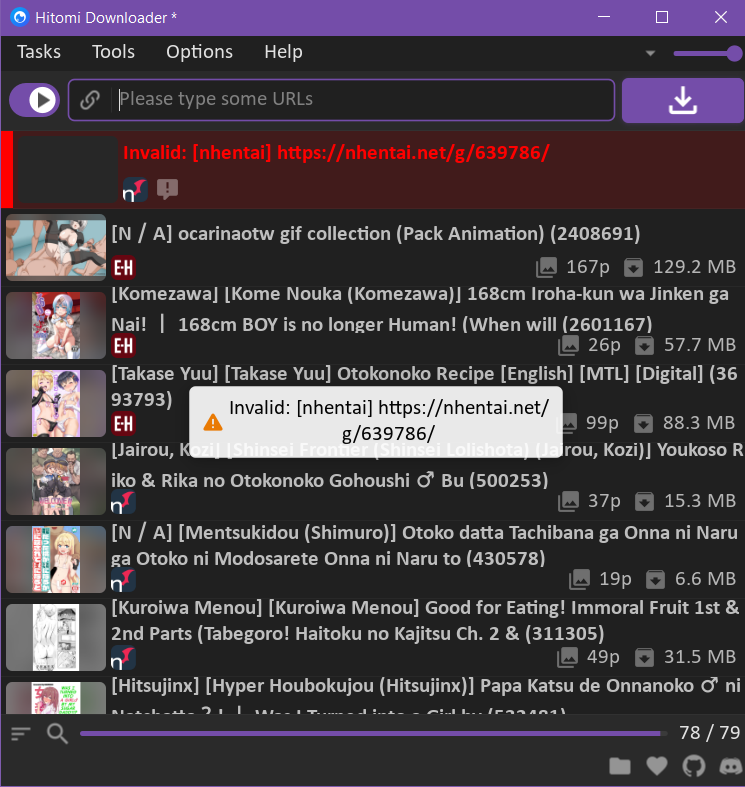Viewport: 745px width, 787px height.
Task: Click the size icon next to 6.6 MB
Action: 655,579
